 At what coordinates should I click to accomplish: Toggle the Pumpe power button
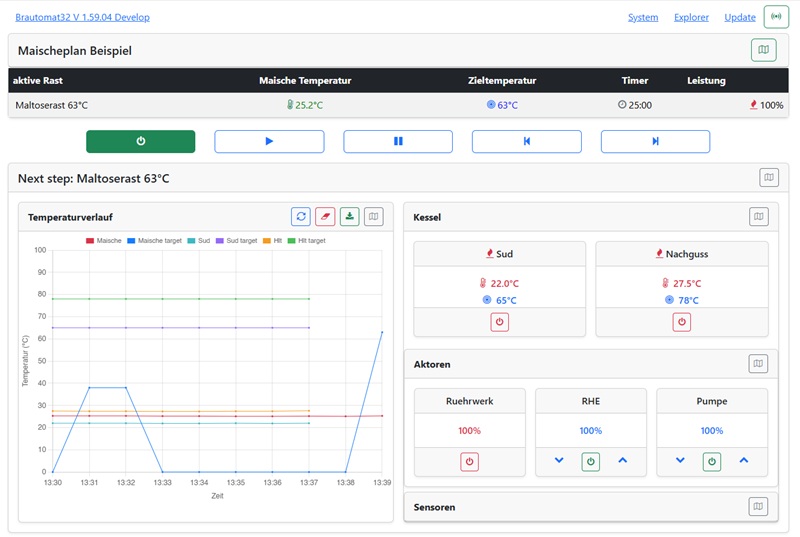(x=712, y=461)
